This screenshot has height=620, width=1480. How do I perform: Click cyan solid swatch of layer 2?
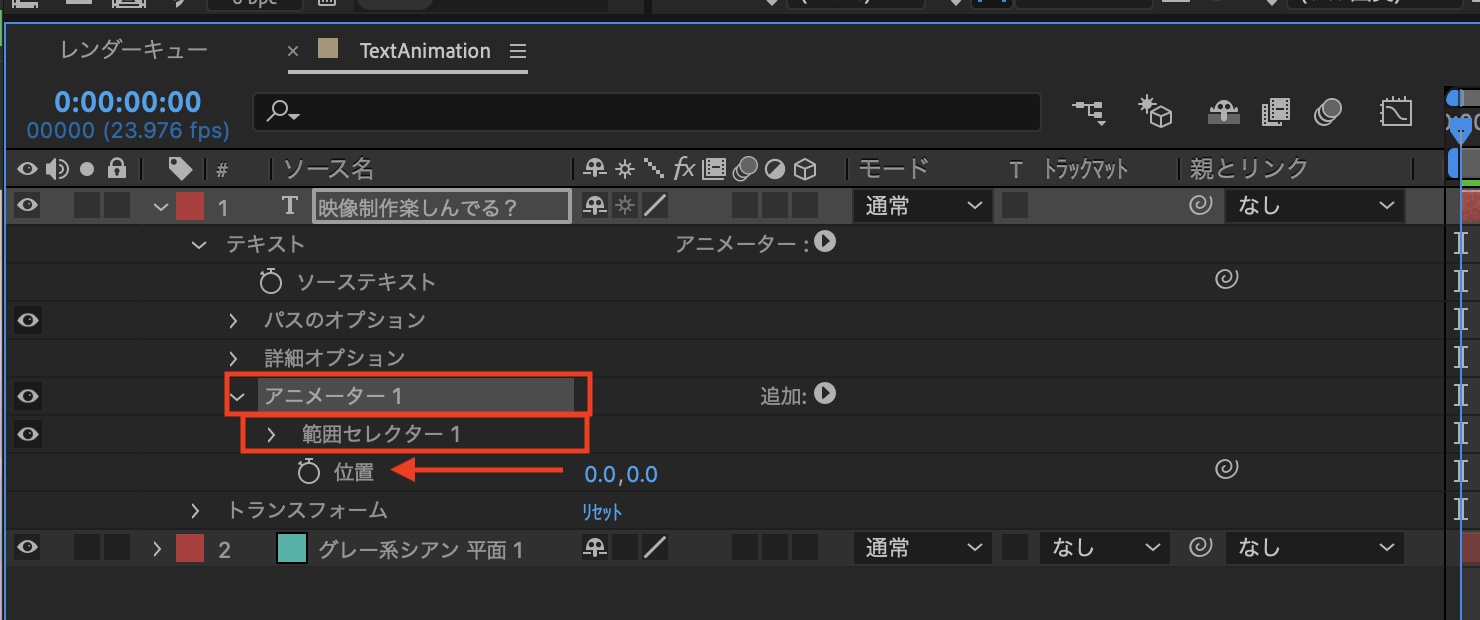(x=291, y=549)
